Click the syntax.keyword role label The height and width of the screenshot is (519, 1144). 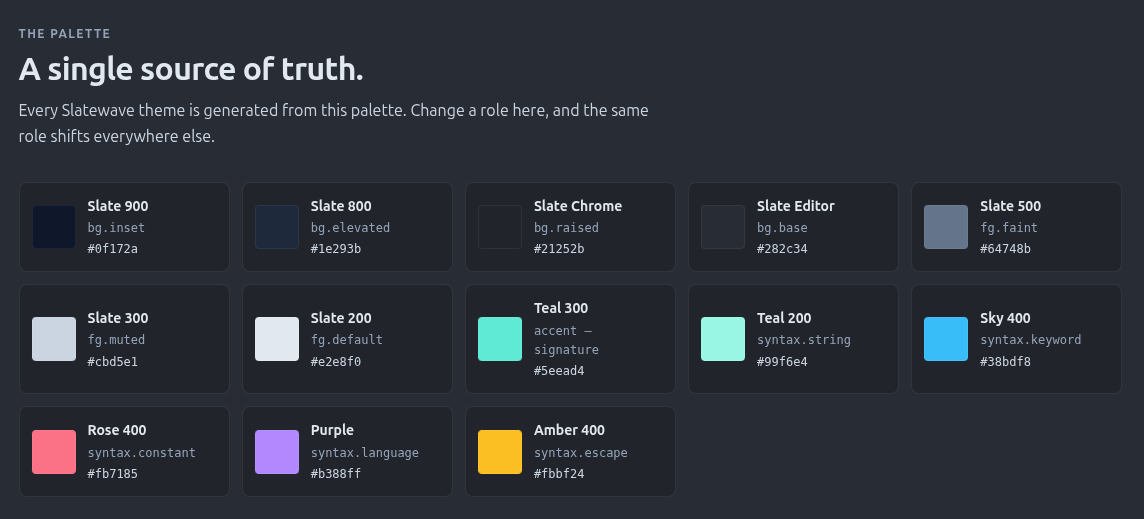click(x=1031, y=340)
